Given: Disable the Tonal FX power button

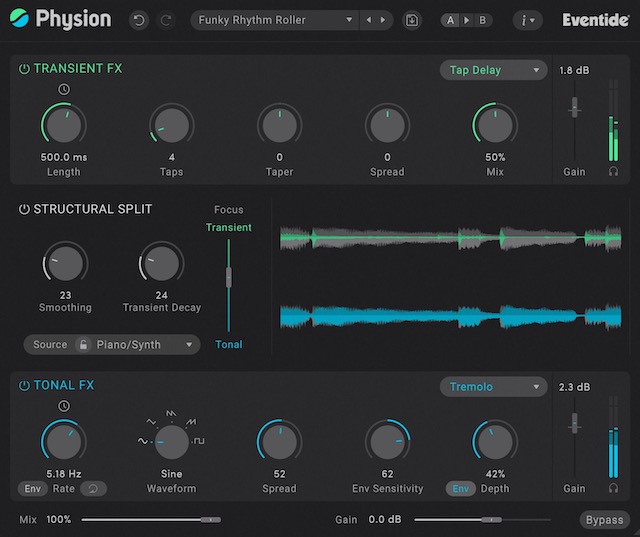Looking at the screenshot, I should click(x=24, y=386).
